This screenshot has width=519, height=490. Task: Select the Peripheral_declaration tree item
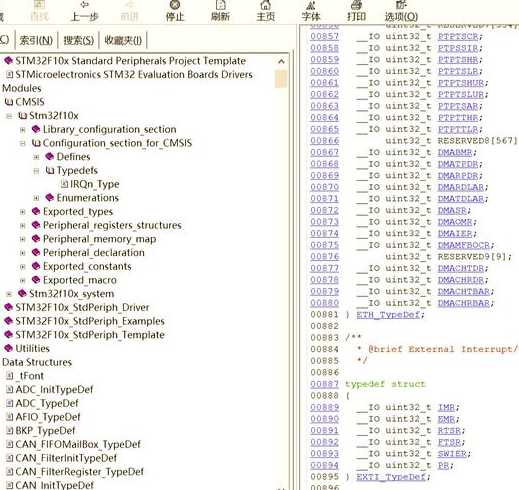[x=94, y=253]
